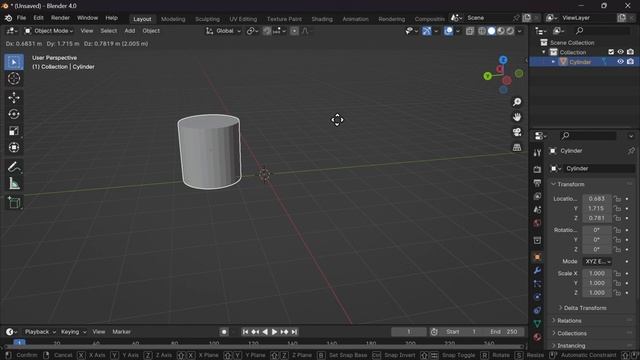Click the pan view hand icon
640x360 pixels.
click(x=517, y=117)
